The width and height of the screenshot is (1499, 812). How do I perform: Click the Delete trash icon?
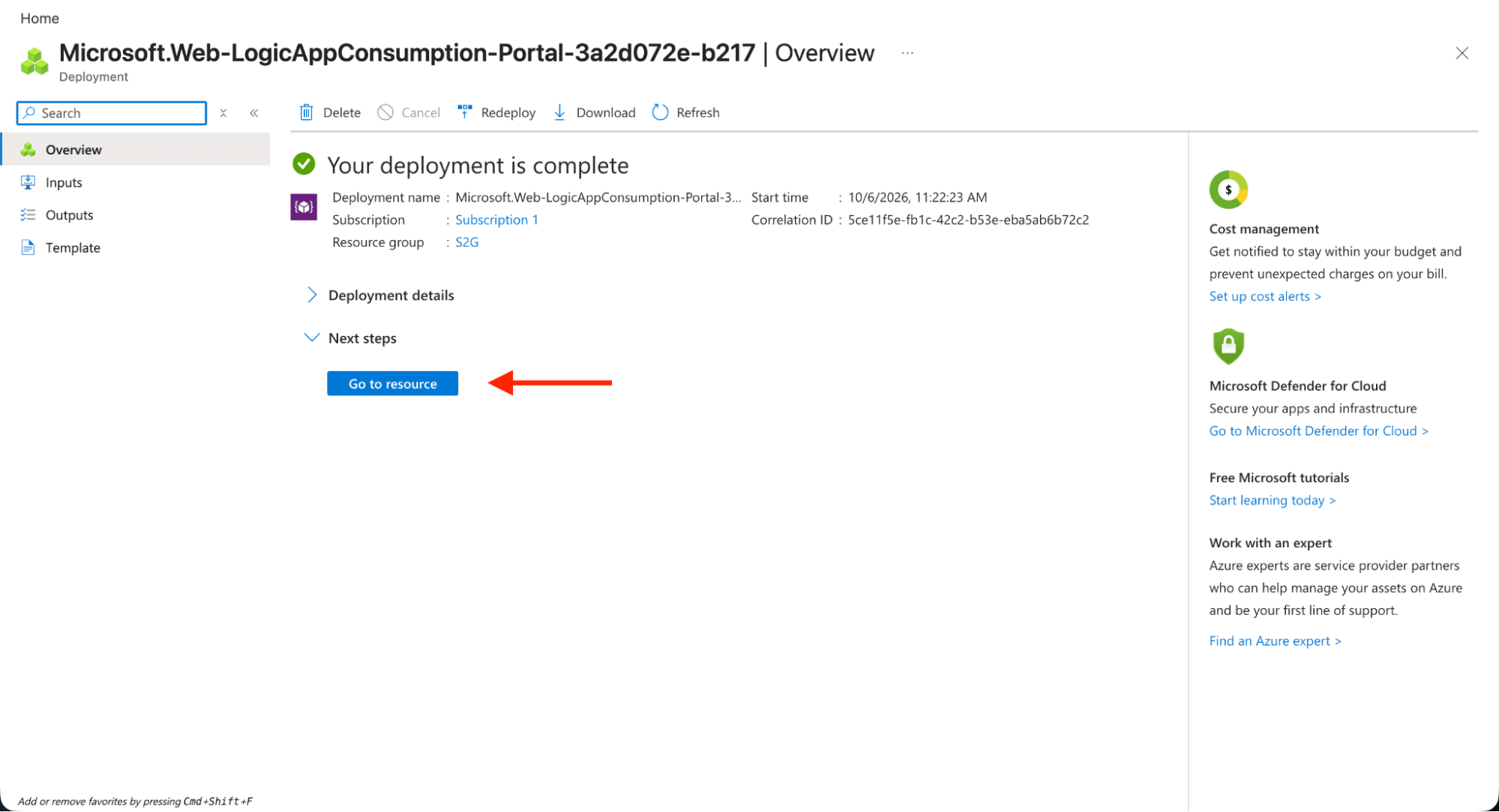306,112
